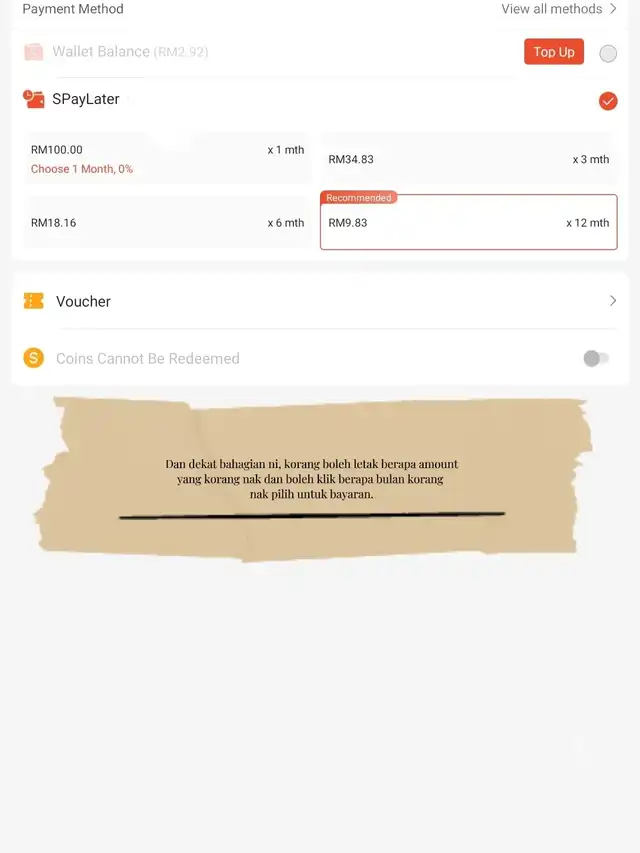Open the Voucher chevron arrow
Image resolution: width=640 pixels, height=853 pixels.
click(613, 301)
